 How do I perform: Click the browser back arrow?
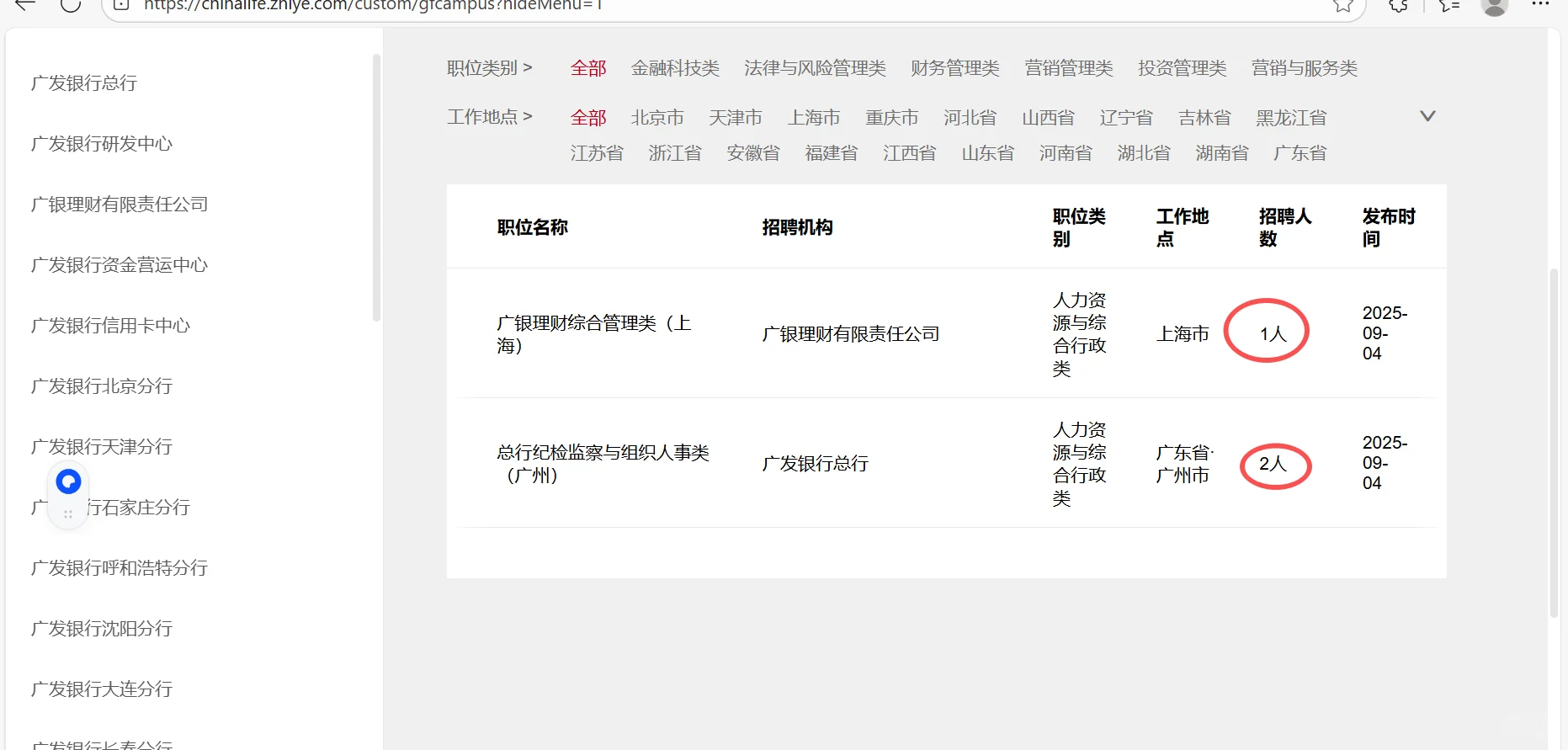(25, 4)
